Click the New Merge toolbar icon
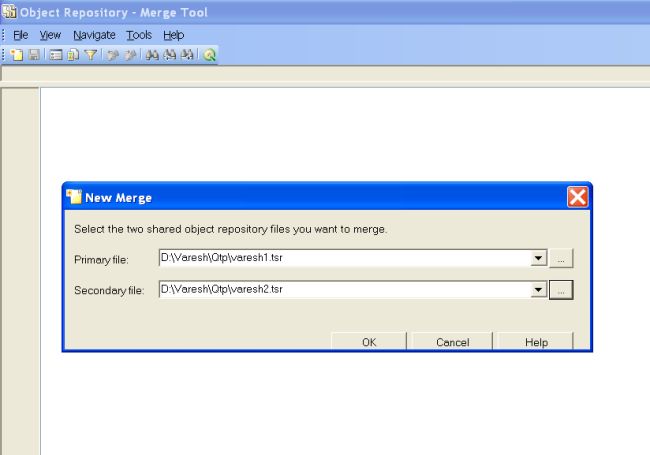Screen dimensions: 650x455 click(x=17, y=55)
